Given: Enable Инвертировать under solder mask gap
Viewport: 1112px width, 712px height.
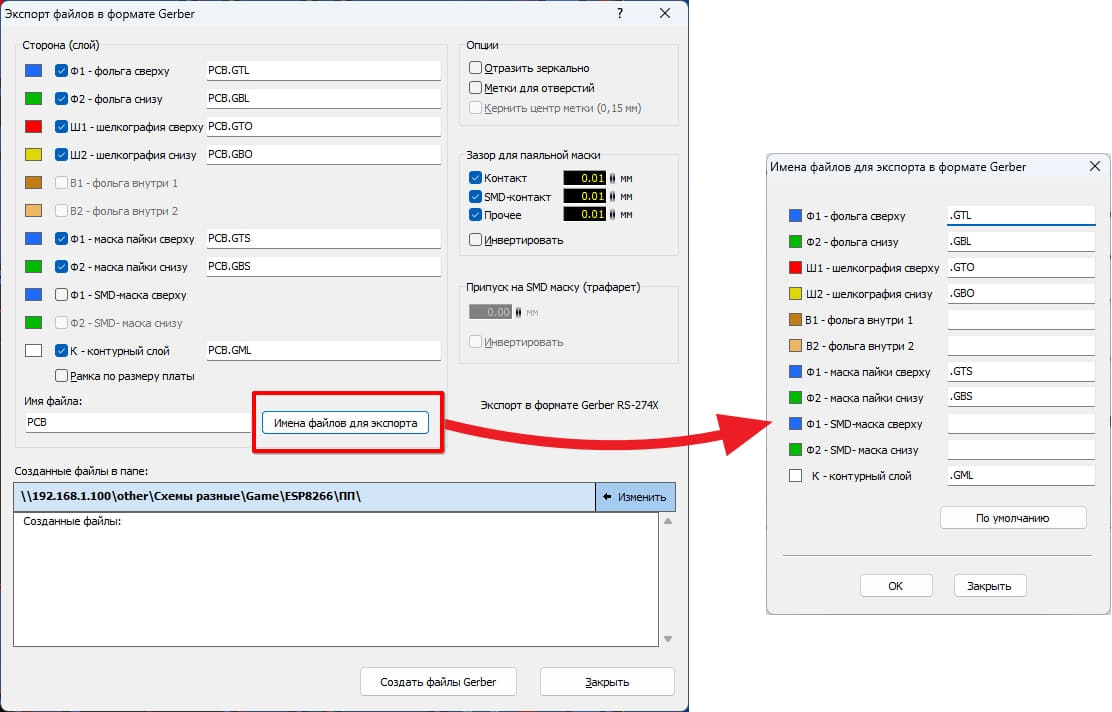Looking at the screenshot, I should (476, 240).
